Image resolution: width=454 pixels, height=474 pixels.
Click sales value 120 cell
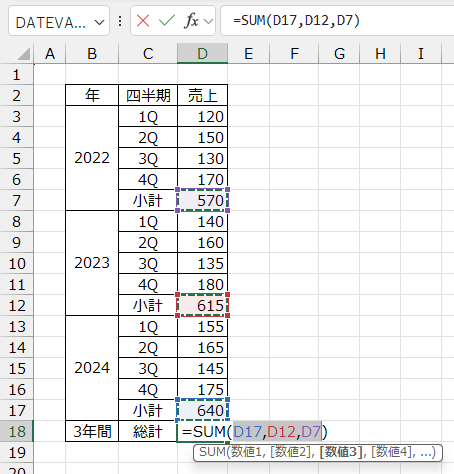point(203,116)
